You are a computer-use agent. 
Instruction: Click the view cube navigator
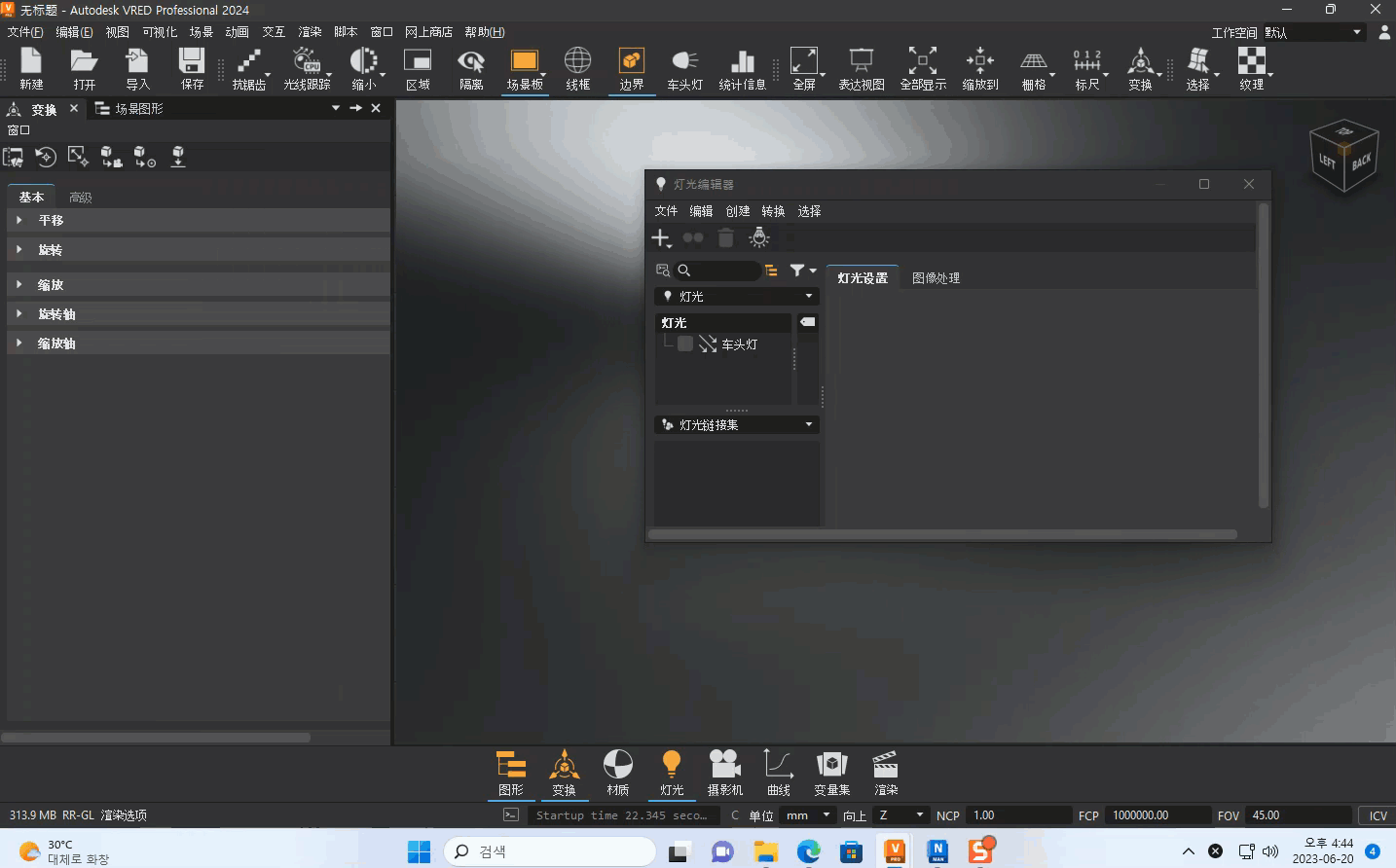tap(1343, 156)
